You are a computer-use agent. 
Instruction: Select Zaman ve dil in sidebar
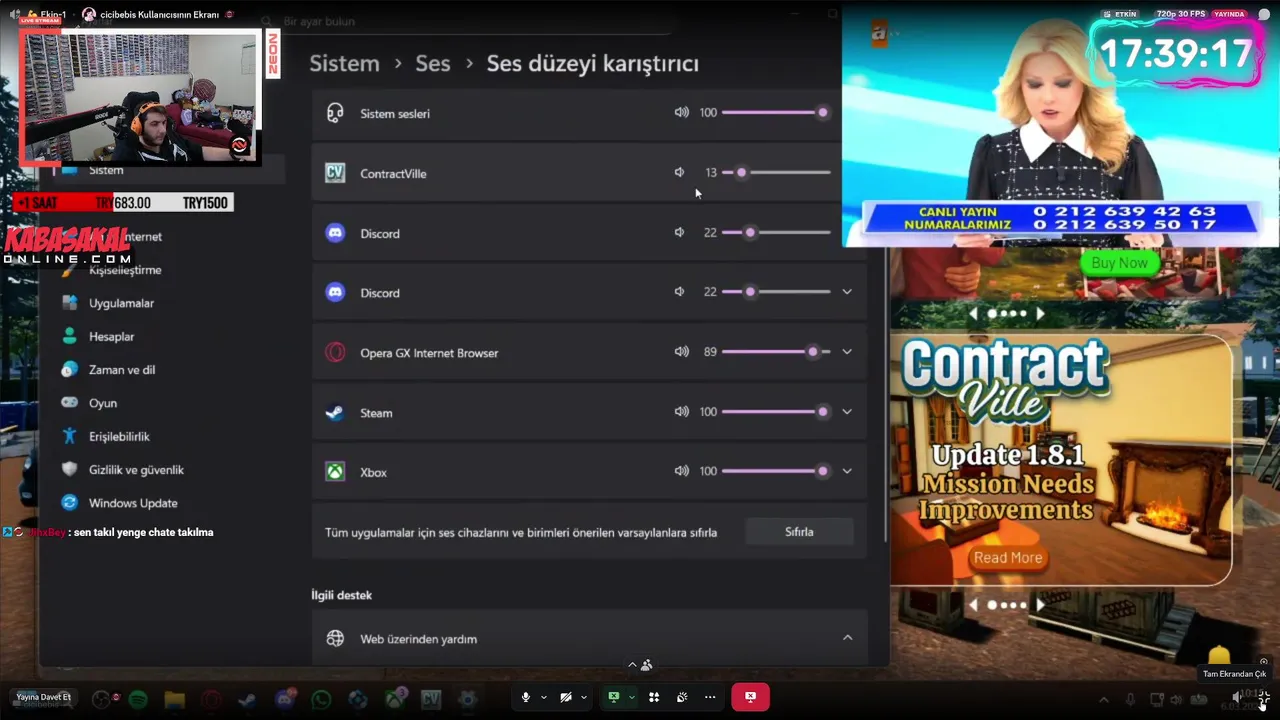coord(122,369)
